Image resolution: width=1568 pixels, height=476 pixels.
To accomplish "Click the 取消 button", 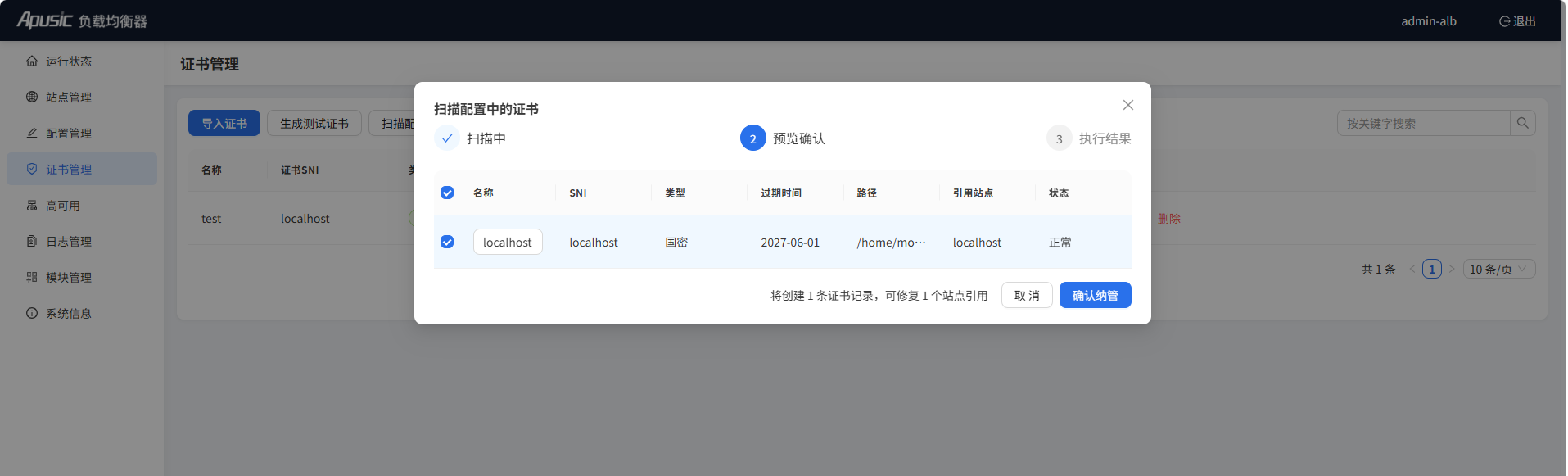I will pos(1027,295).
